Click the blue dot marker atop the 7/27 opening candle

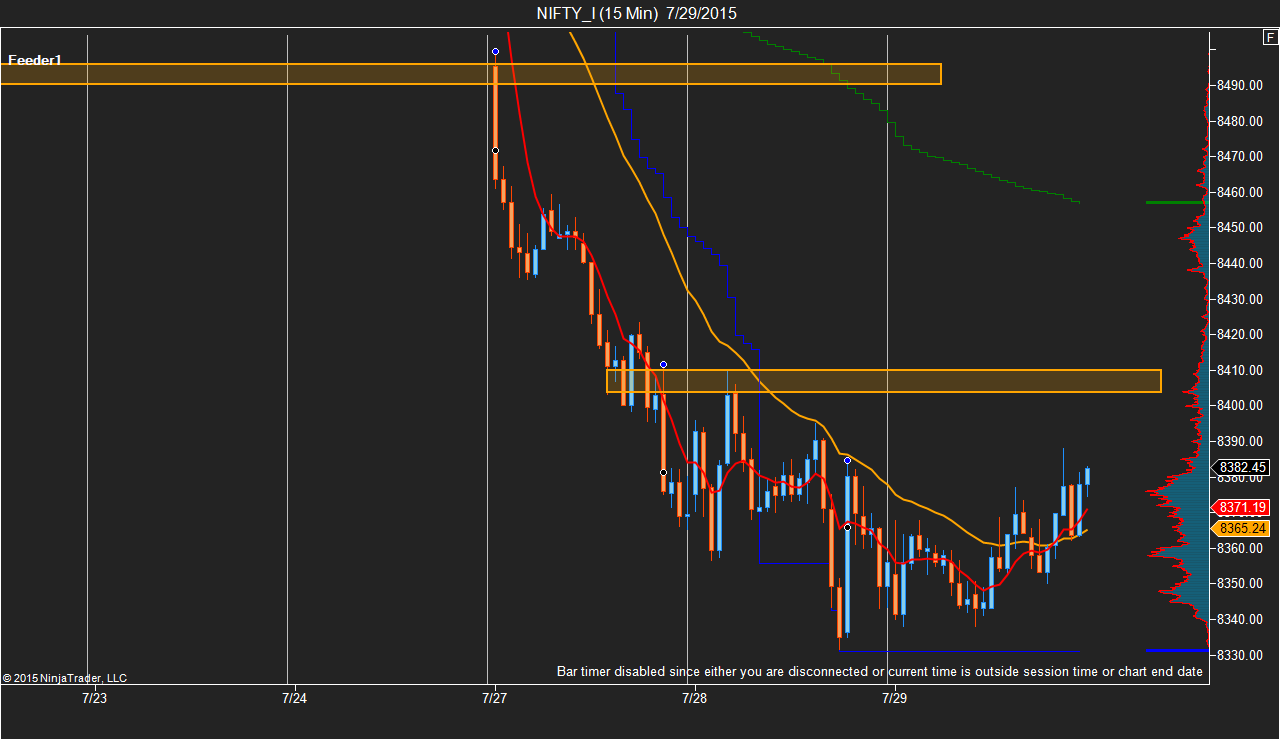coord(495,51)
